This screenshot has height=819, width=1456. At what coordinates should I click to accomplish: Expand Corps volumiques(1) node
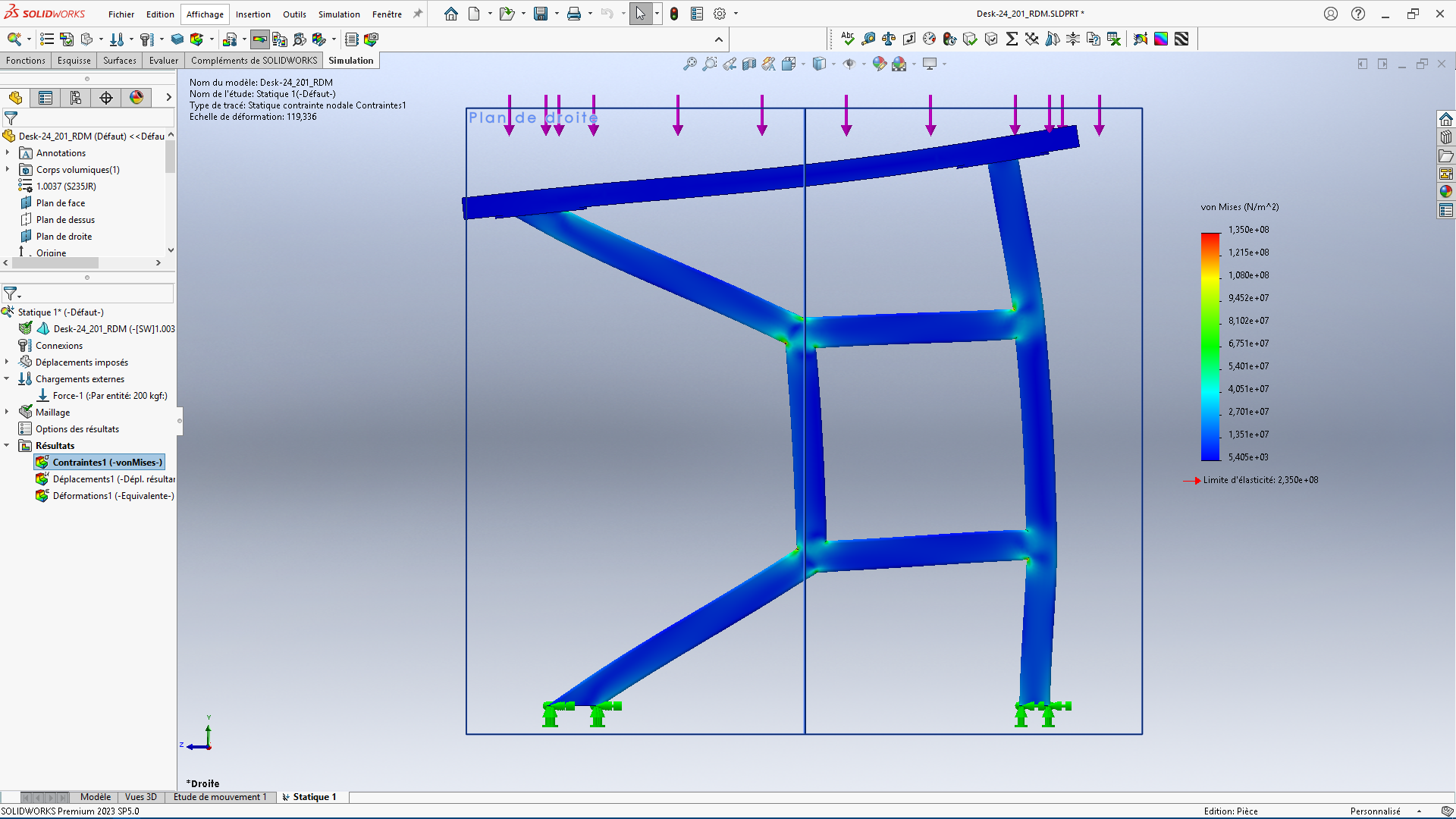point(8,169)
